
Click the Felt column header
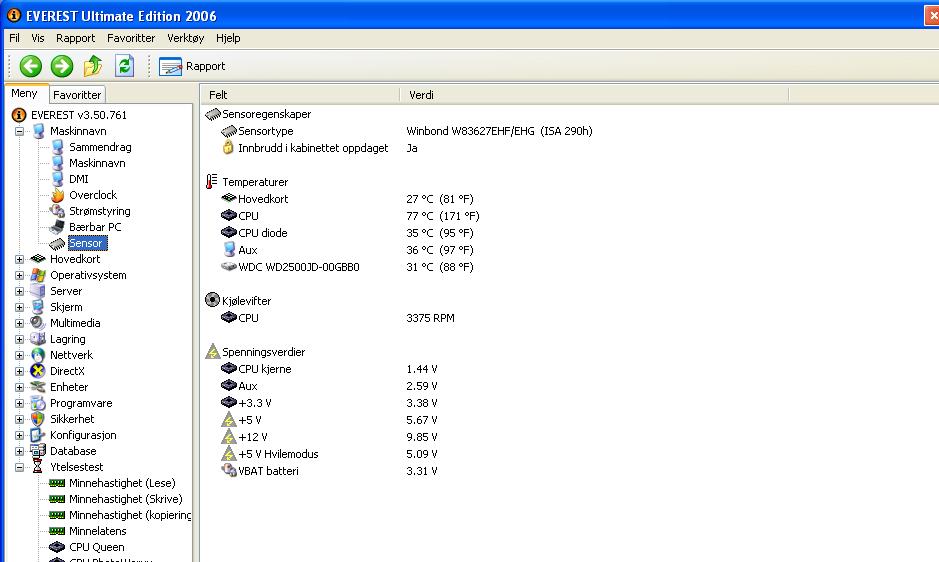click(300, 95)
